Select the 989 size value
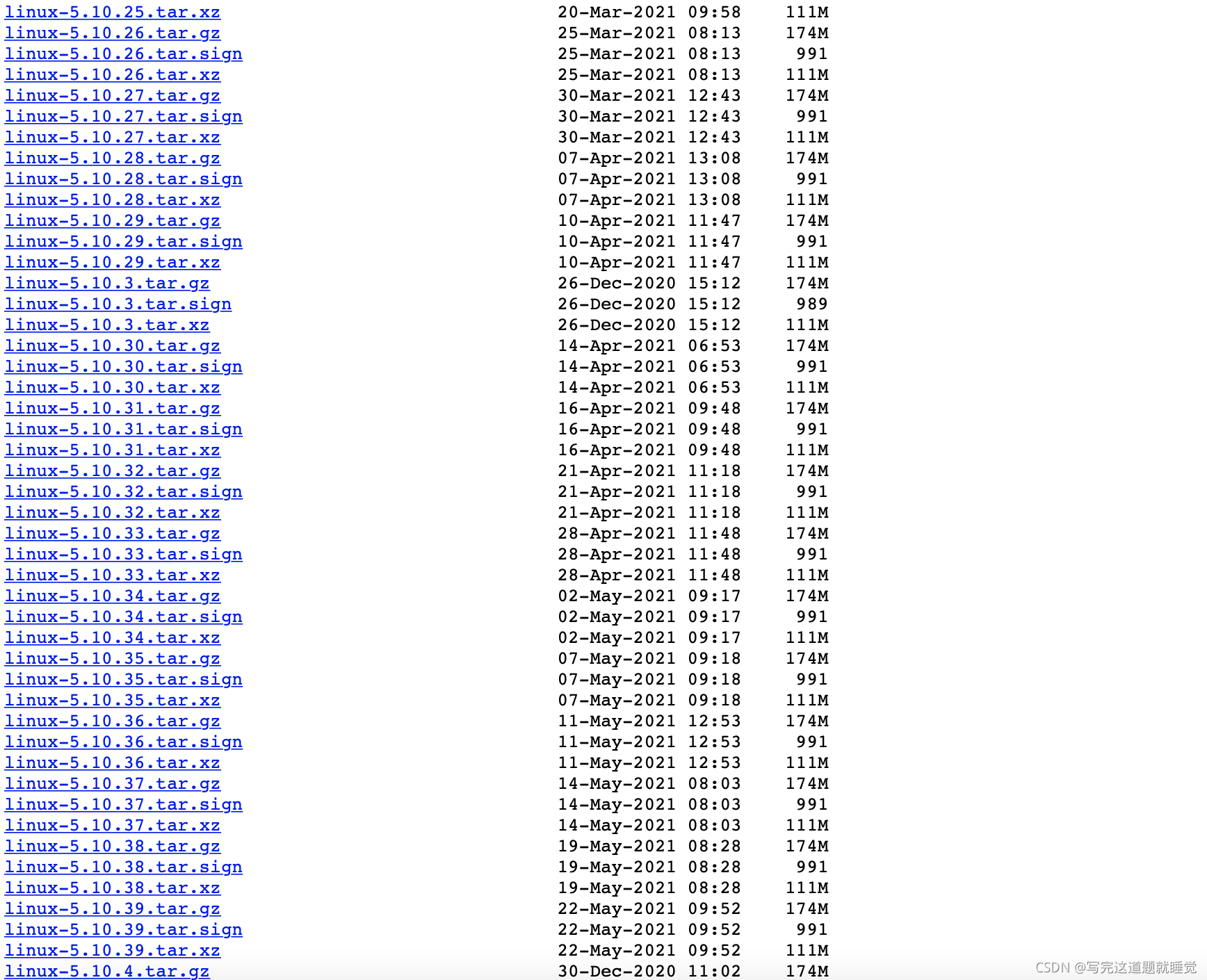 [x=812, y=304]
